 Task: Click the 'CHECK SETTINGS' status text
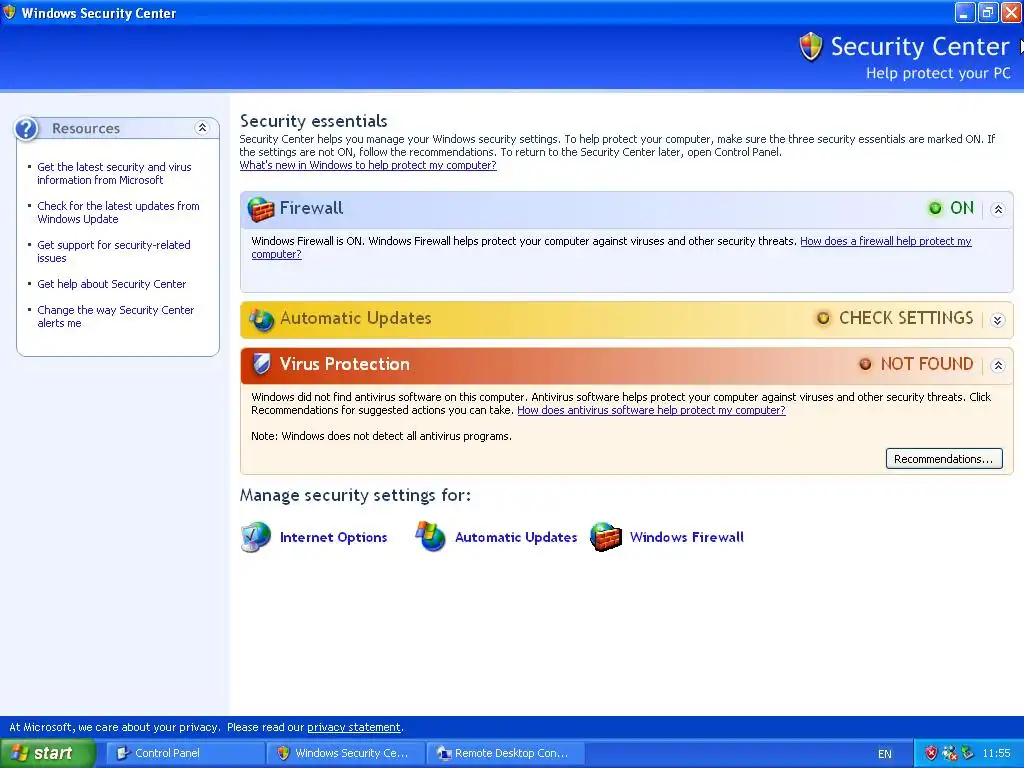[906, 318]
